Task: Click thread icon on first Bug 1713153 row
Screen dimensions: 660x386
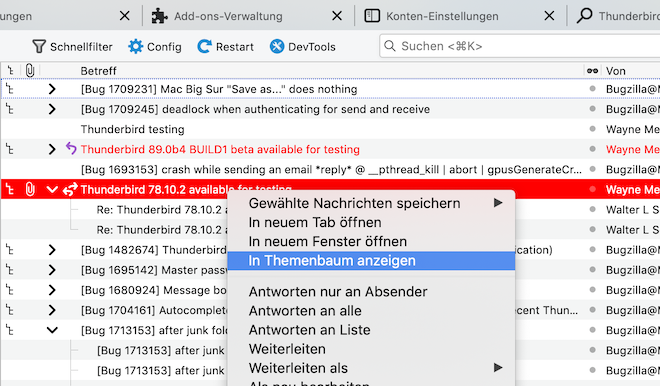Action: 10,330
